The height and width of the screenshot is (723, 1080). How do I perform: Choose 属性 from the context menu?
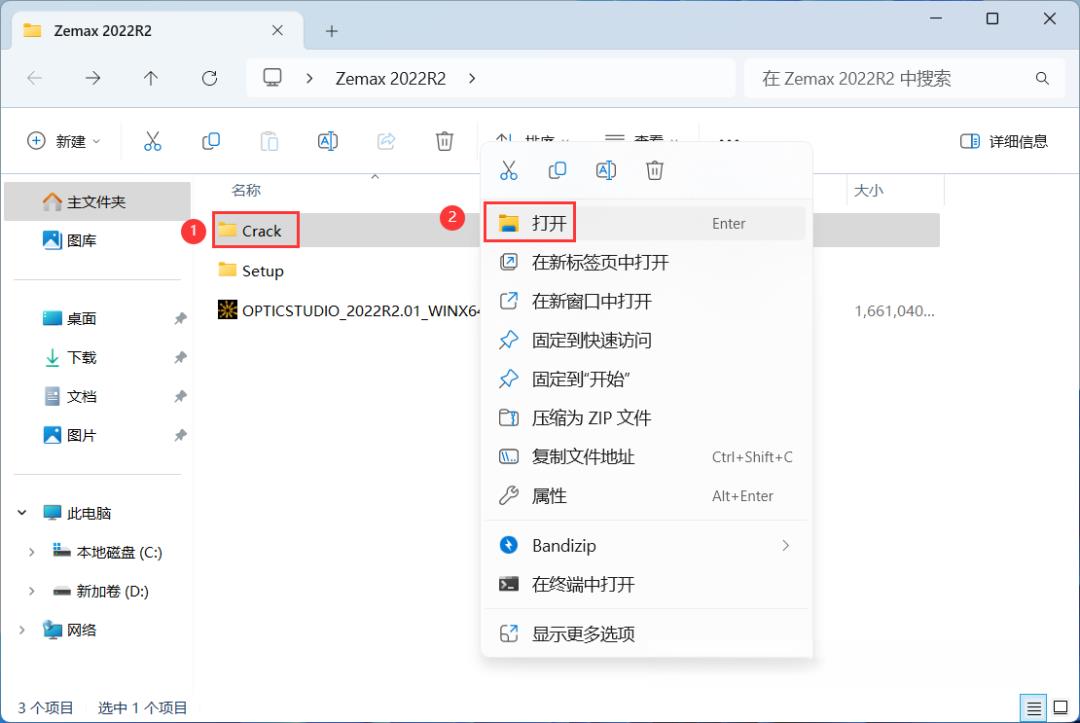click(x=645, y=496)
